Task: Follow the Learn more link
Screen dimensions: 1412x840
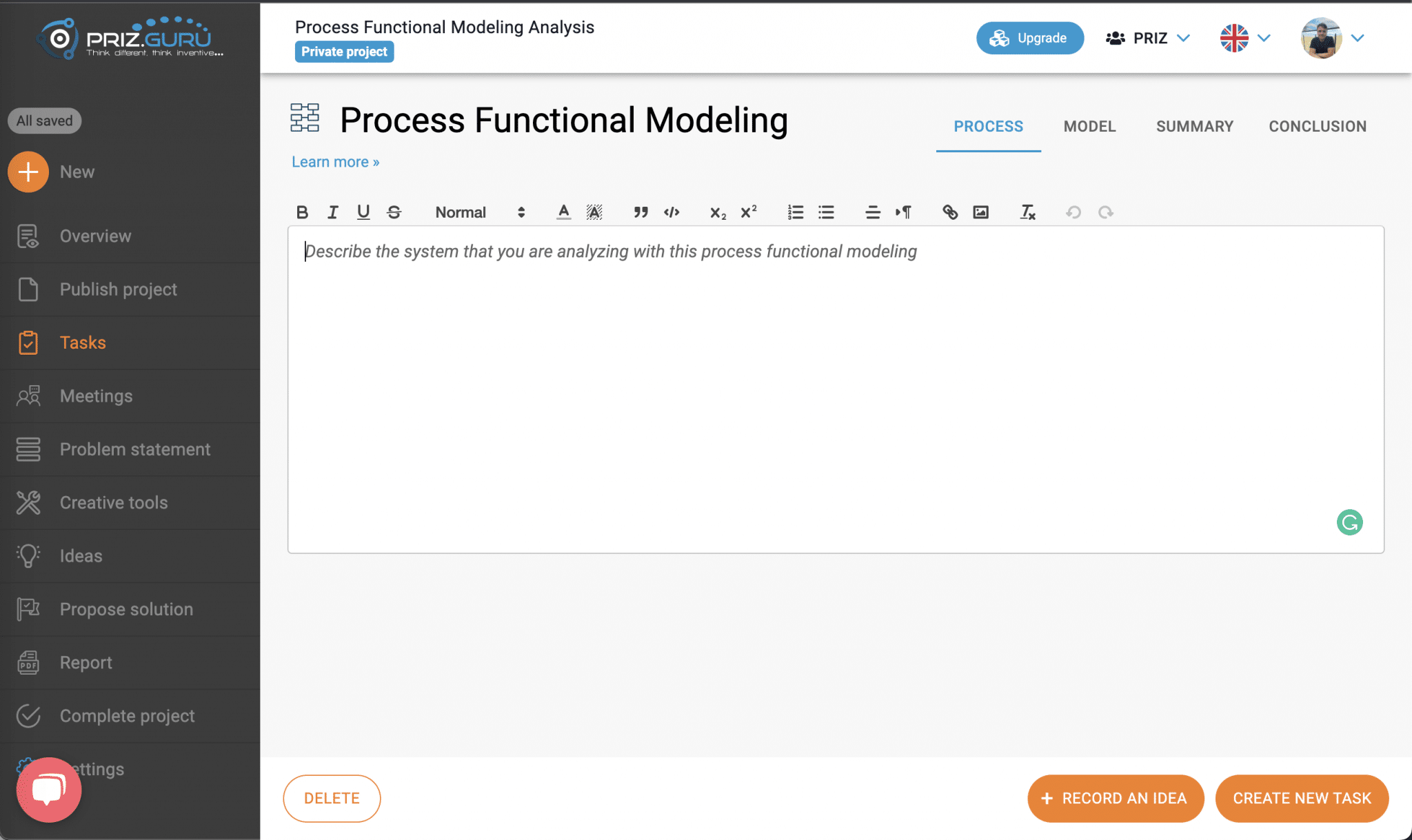Action: tap(335, 162)
